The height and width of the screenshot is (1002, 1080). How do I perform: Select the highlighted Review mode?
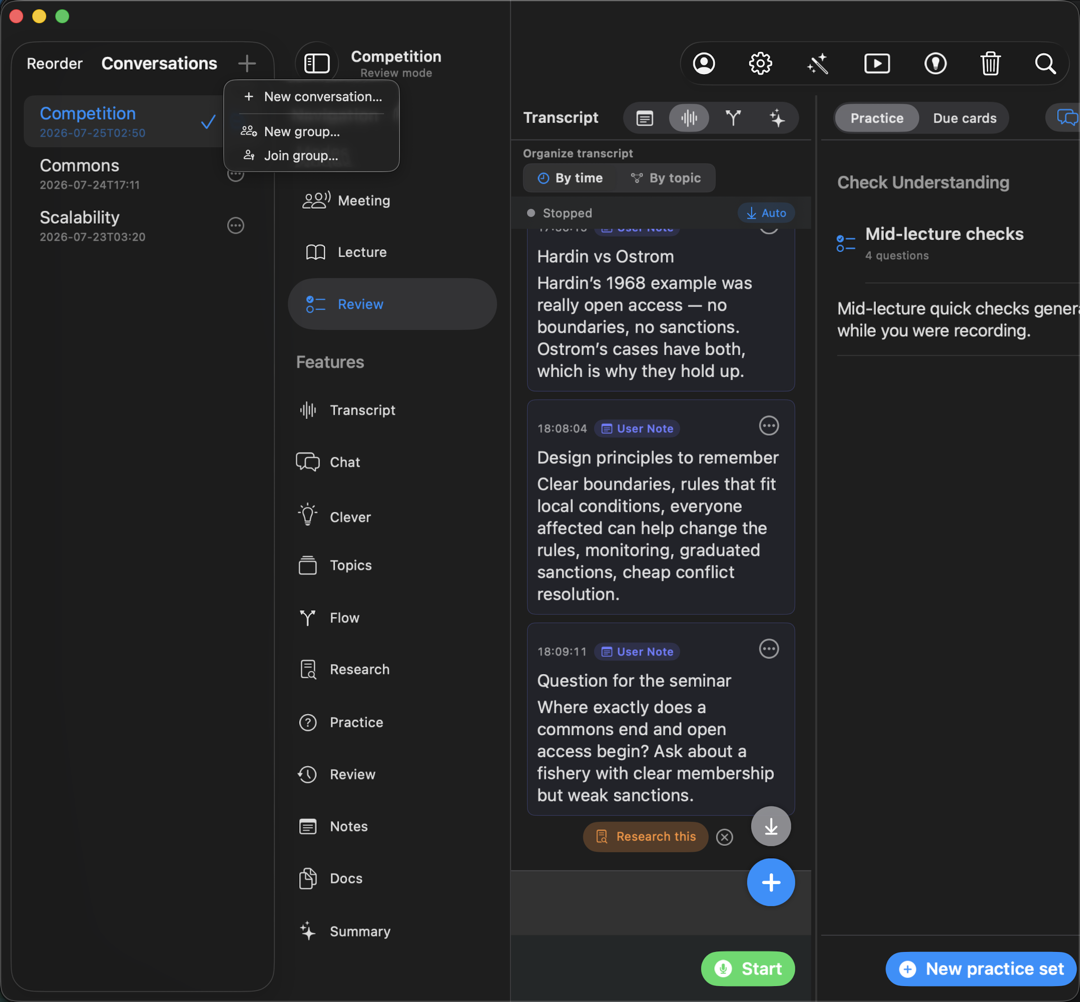click(391, 304)
